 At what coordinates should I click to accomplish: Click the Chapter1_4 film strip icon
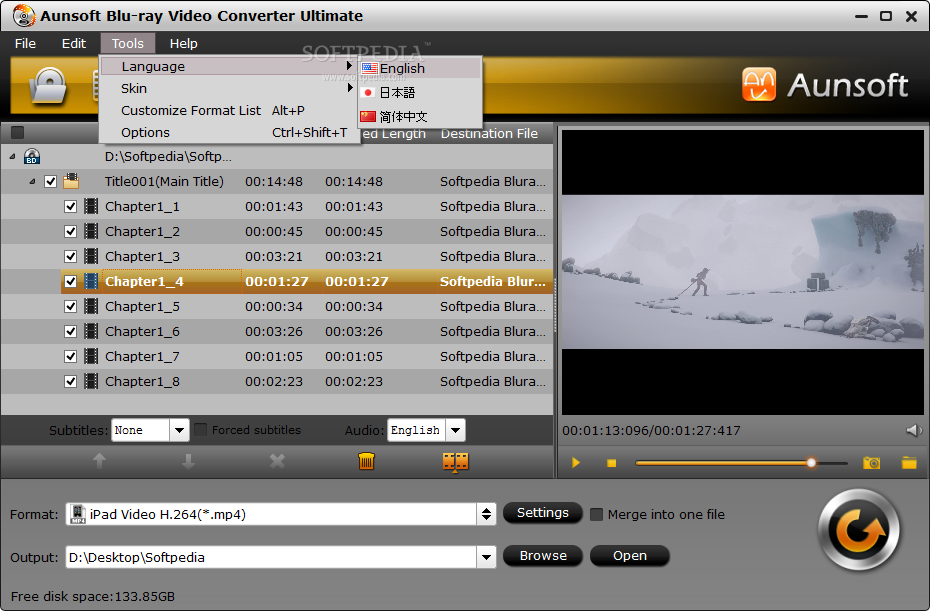pos(91,281)
